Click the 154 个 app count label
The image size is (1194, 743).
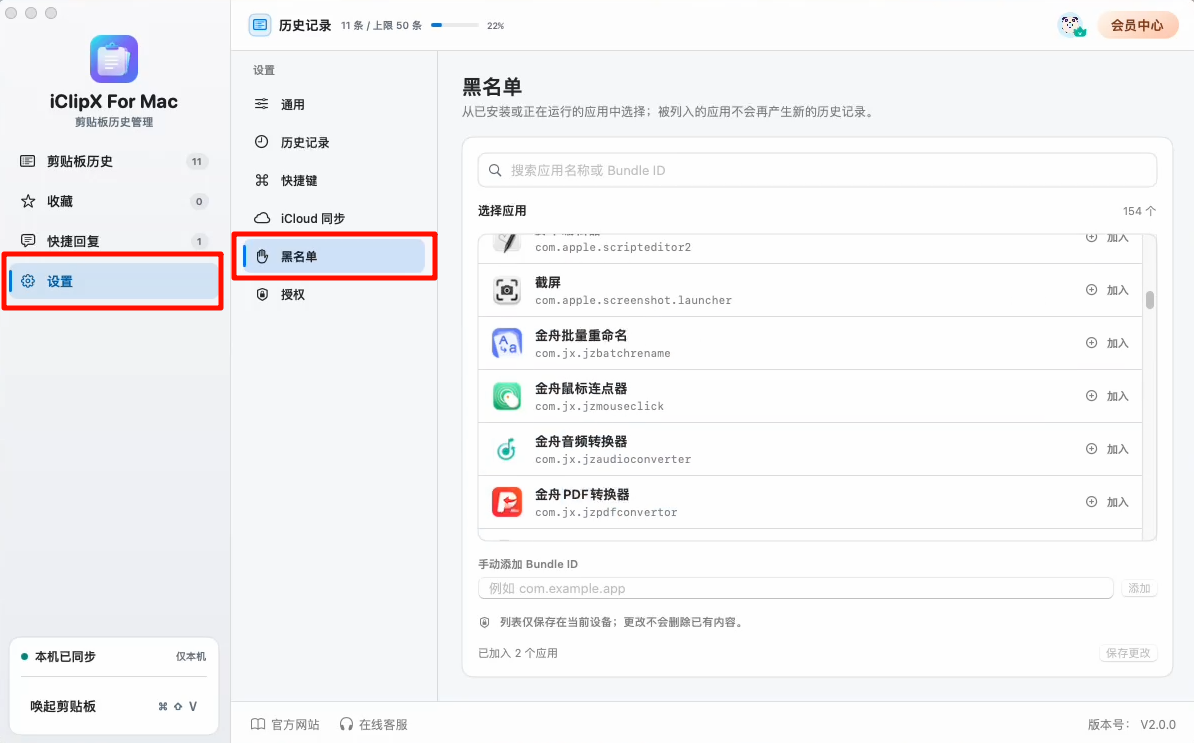point(1139,211)
